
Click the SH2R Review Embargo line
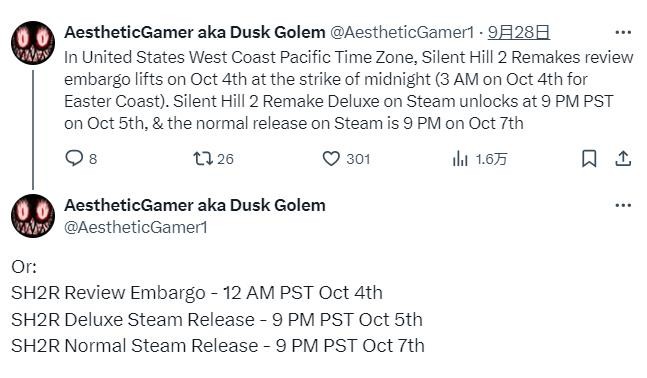click(197, 293)
